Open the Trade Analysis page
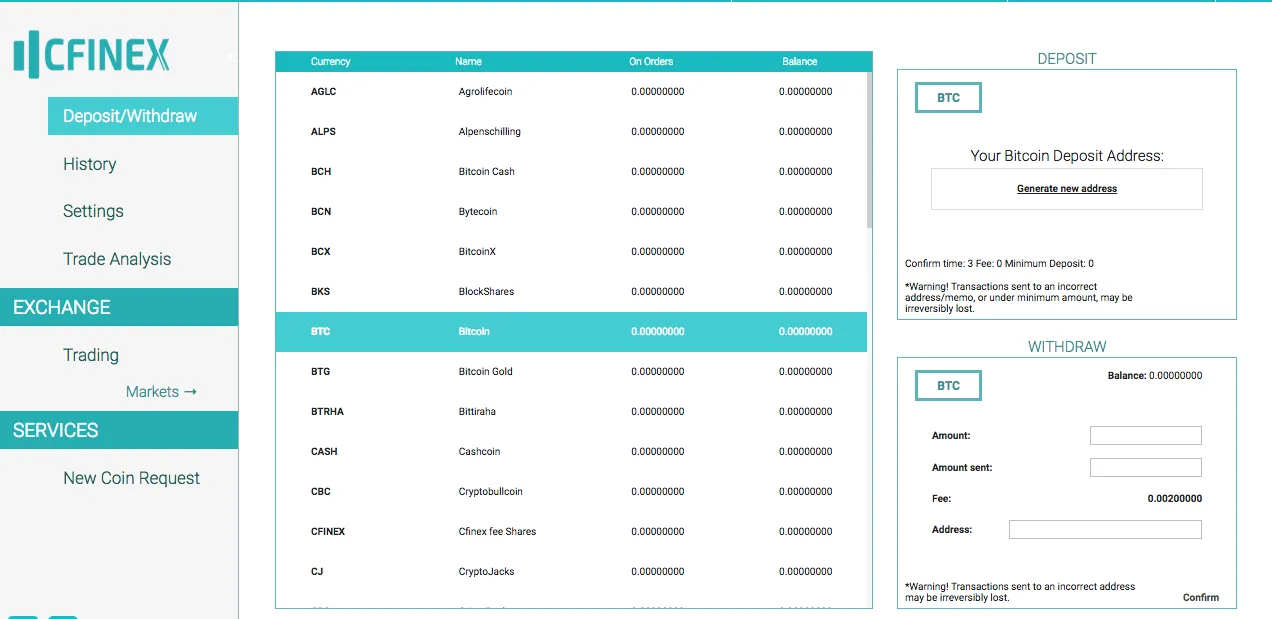 (117, 259)
